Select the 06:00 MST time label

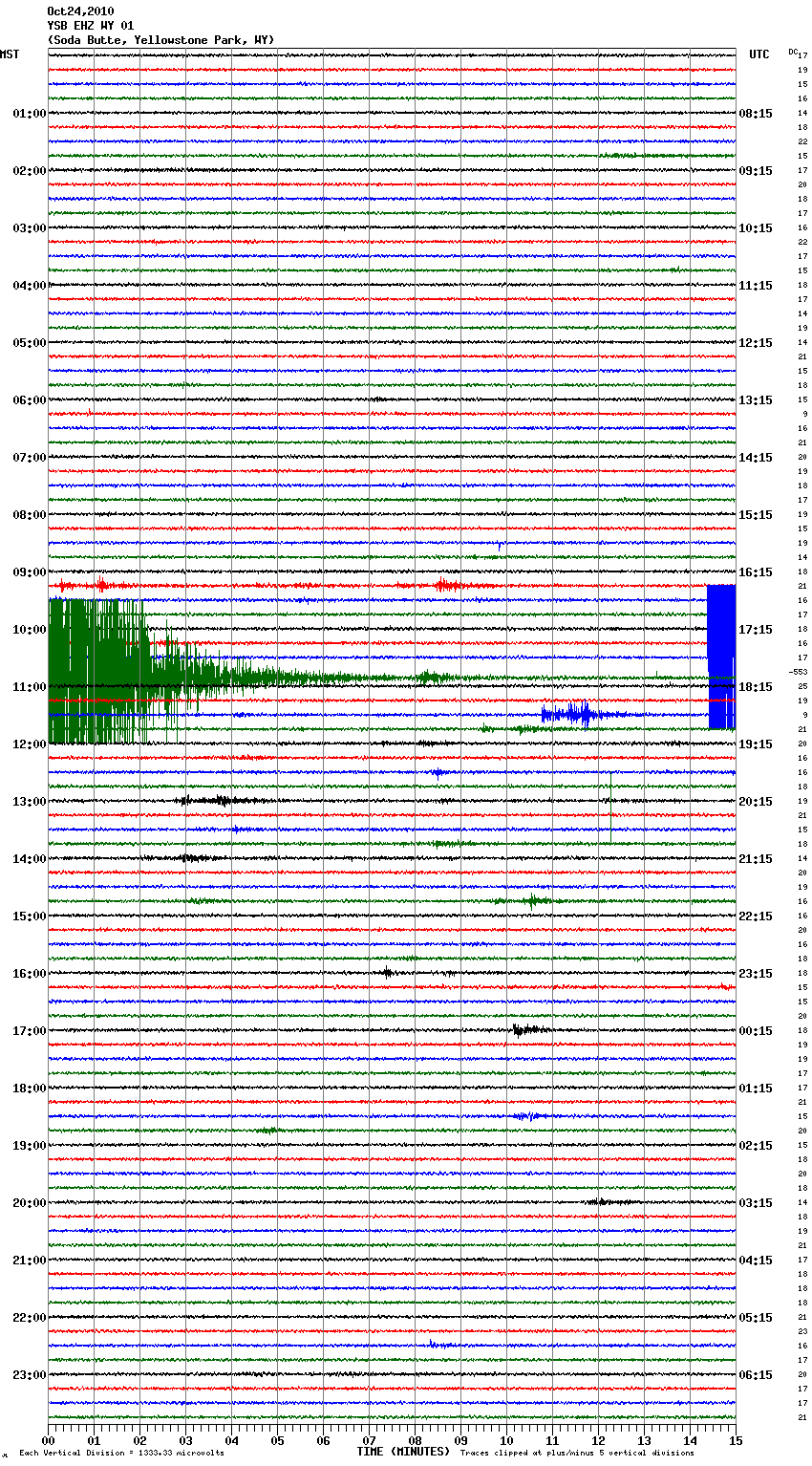coord(30,400)
